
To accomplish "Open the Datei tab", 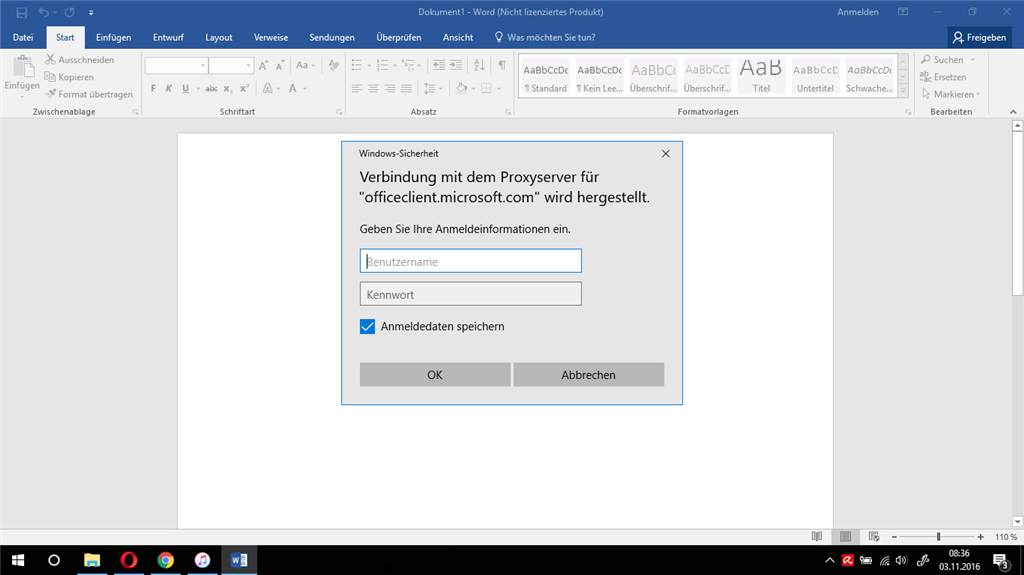I will coord(23,37).
